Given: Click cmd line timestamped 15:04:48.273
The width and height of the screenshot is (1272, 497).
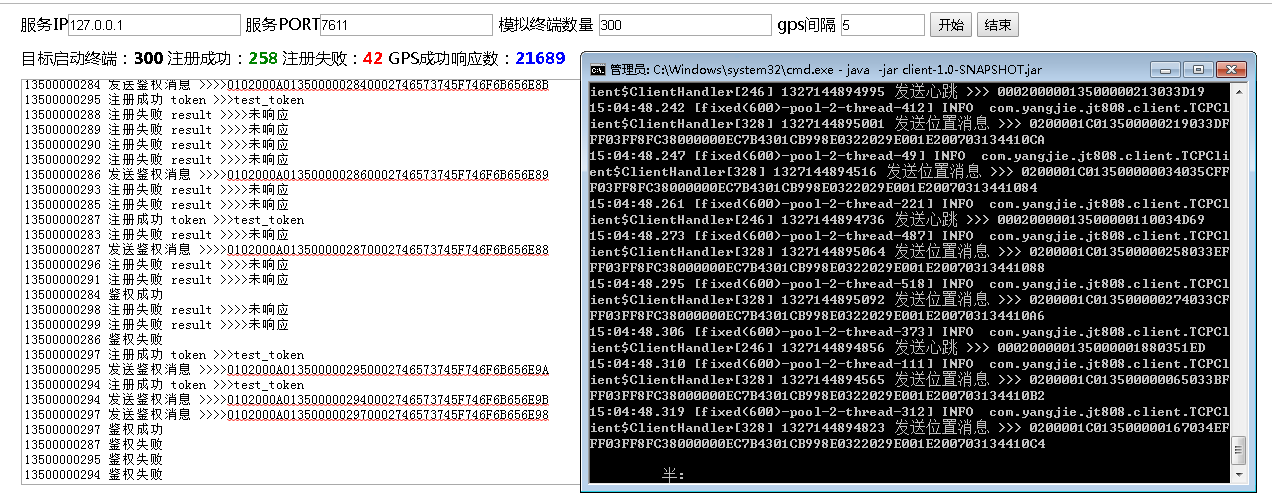Looking at the screenshot, I should point(910,236).
